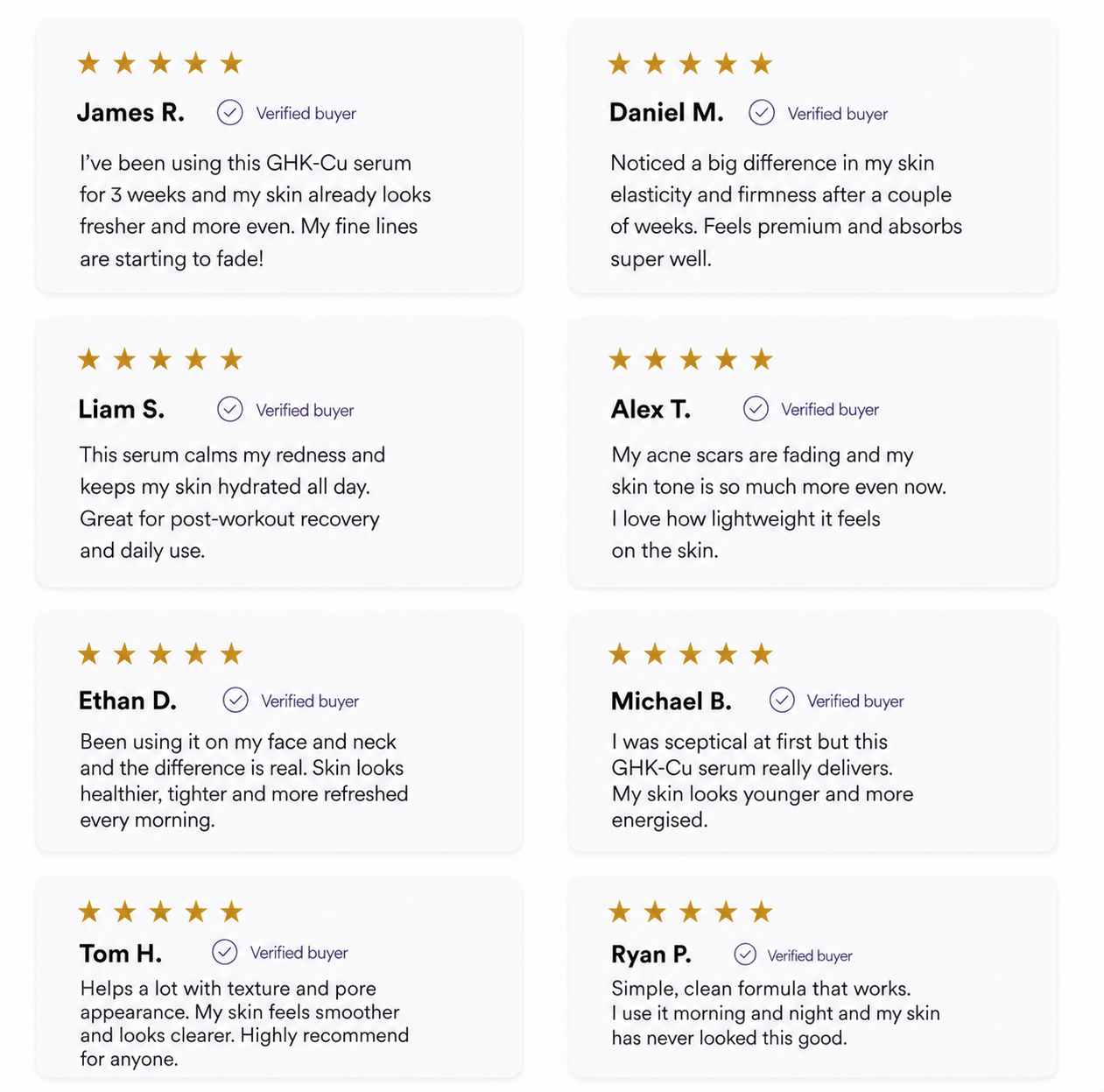Click the verified checkmark icon beside Michael B.
Image resolution: width=1104 pixels, height=1092 pixels.
pyautogui.click(x=782, y=700)
